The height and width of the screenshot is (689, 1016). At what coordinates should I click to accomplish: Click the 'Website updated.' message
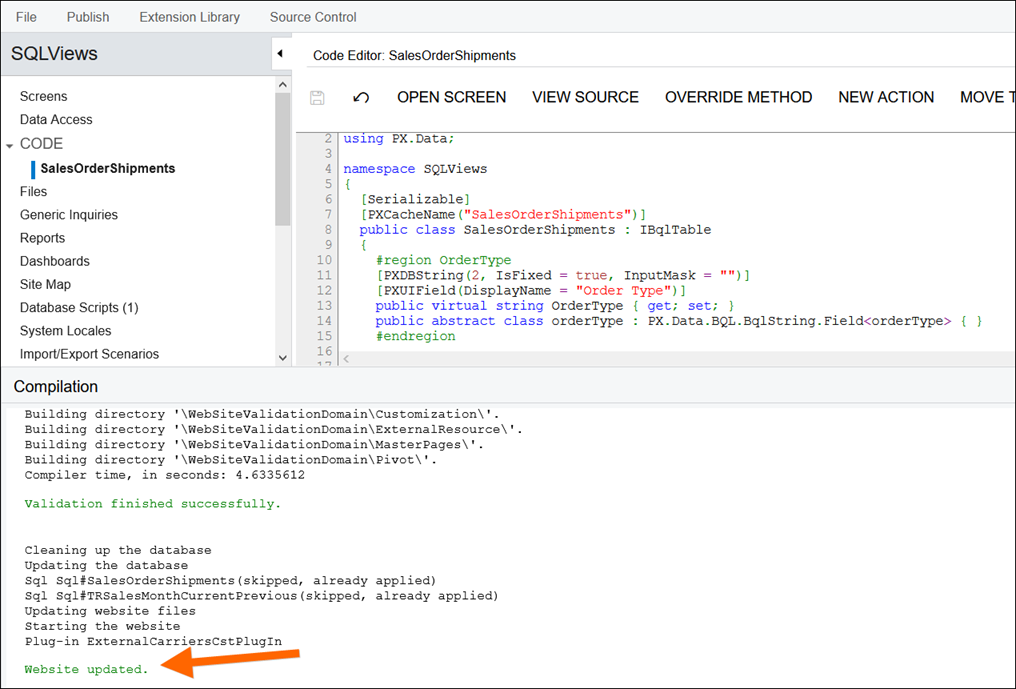coord(86,670)
